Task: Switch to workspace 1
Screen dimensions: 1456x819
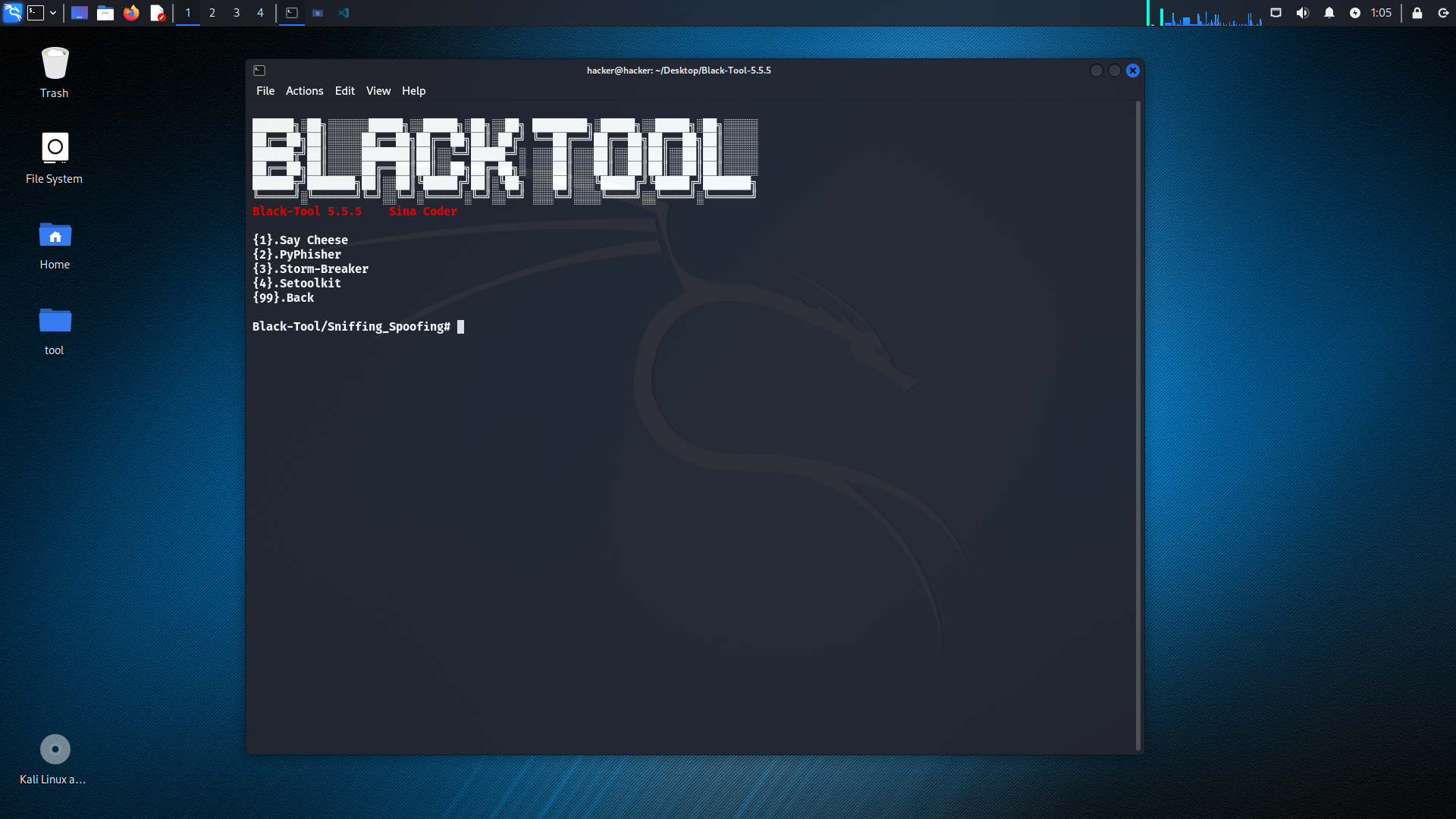Action: [x=188, y=13]
